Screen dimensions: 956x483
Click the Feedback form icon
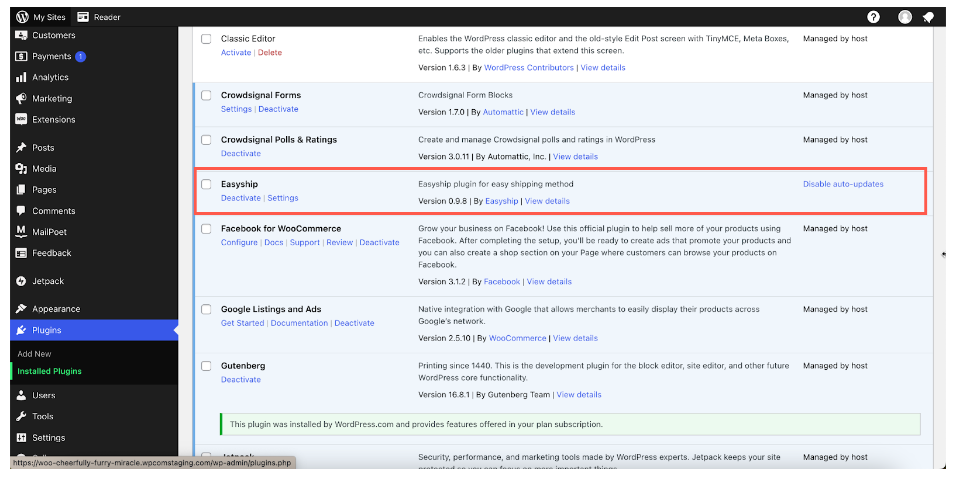[x=21, y=253]
